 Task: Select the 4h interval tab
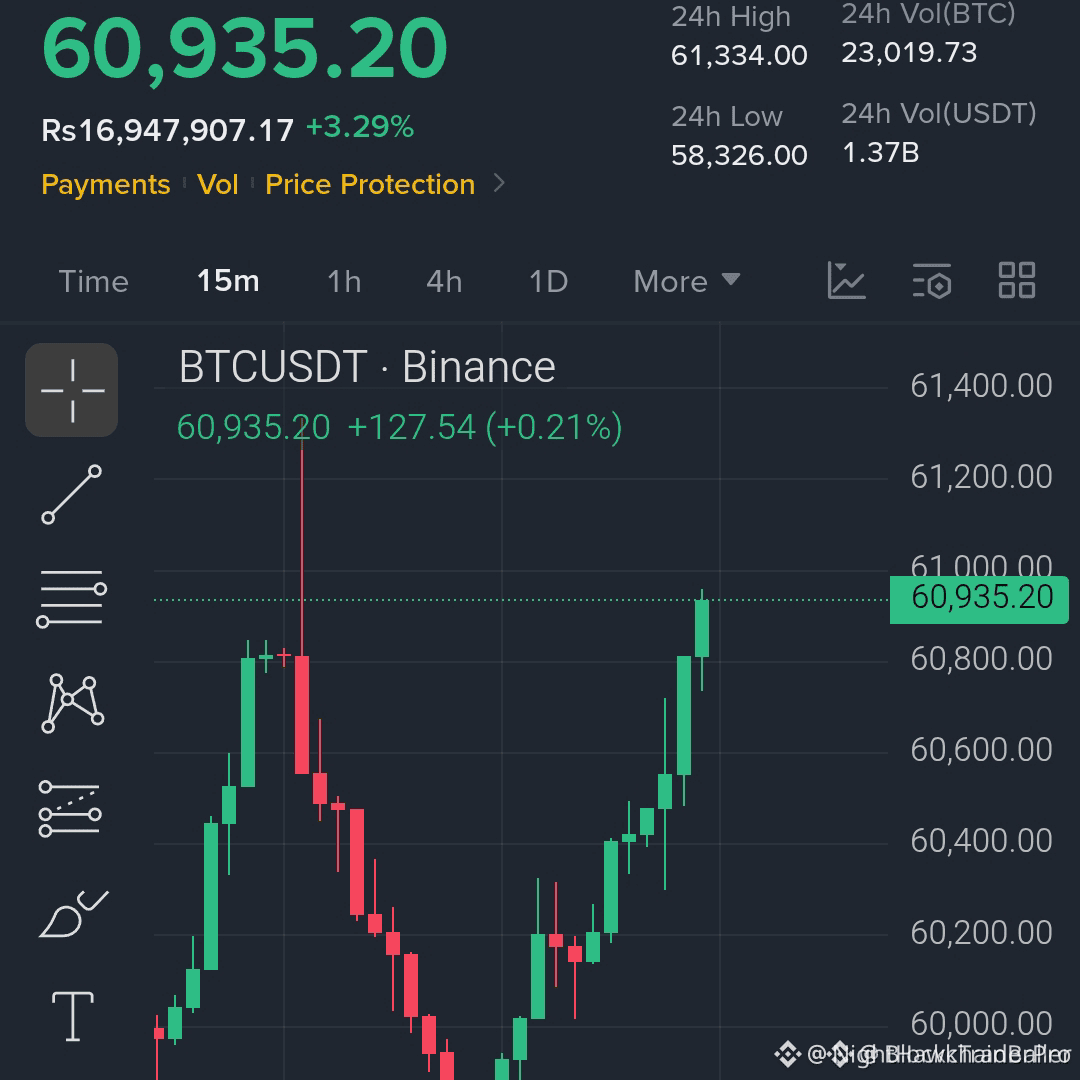(444, 282)
